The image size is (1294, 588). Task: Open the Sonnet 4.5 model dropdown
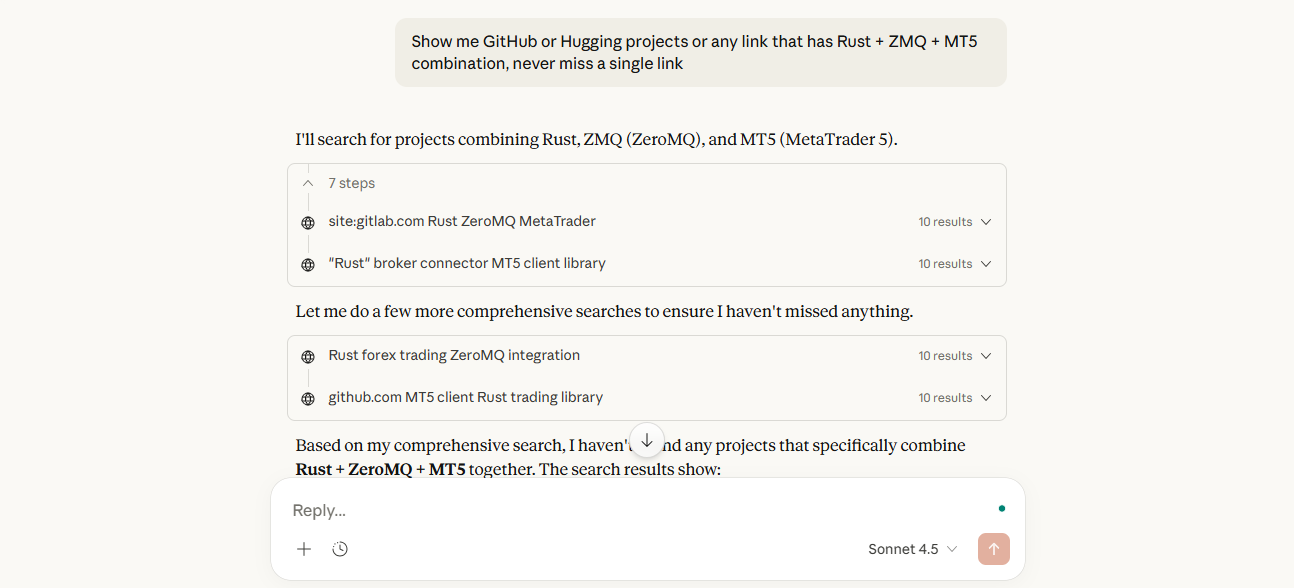[x=912, y=549]
